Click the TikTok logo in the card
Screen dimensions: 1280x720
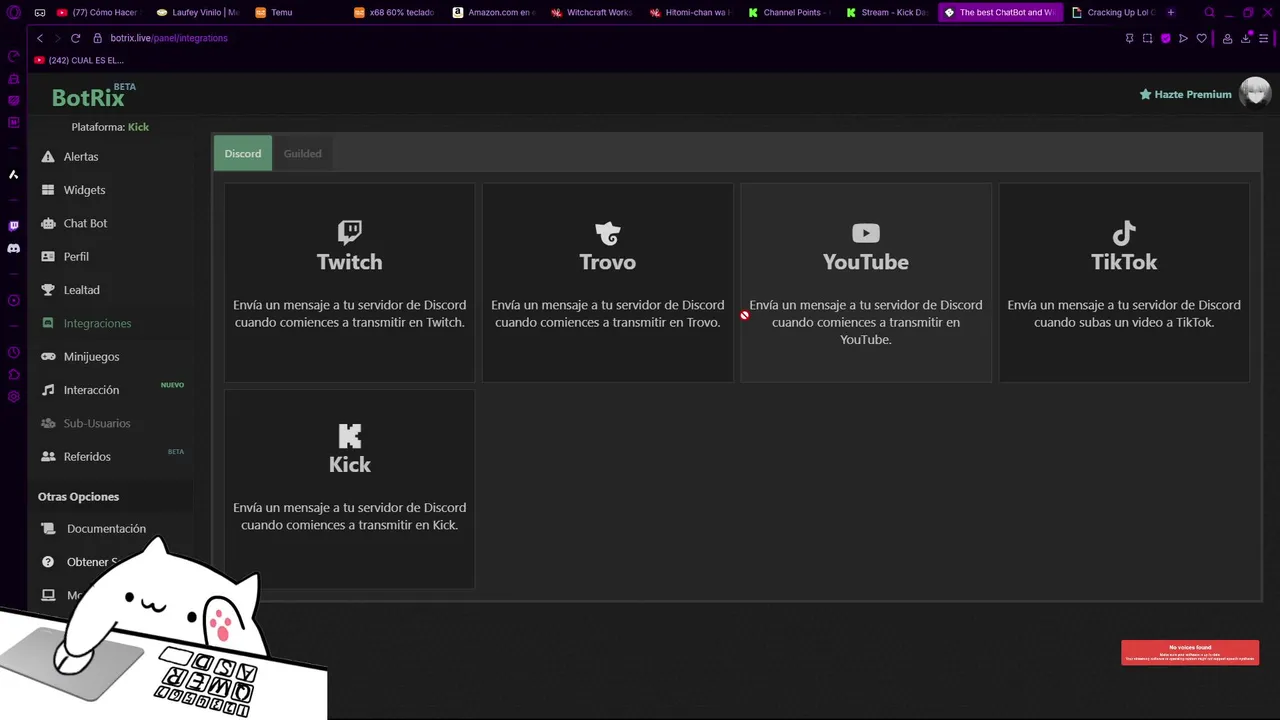[1124, 233]
